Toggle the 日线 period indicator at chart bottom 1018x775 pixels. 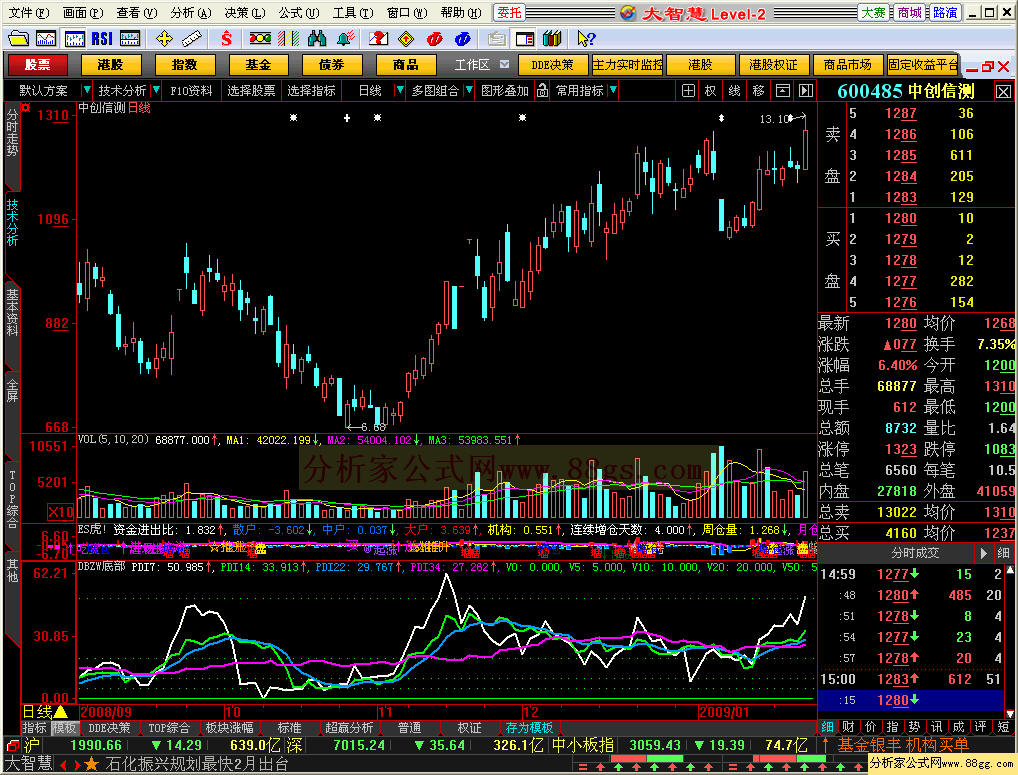(45, 712)
